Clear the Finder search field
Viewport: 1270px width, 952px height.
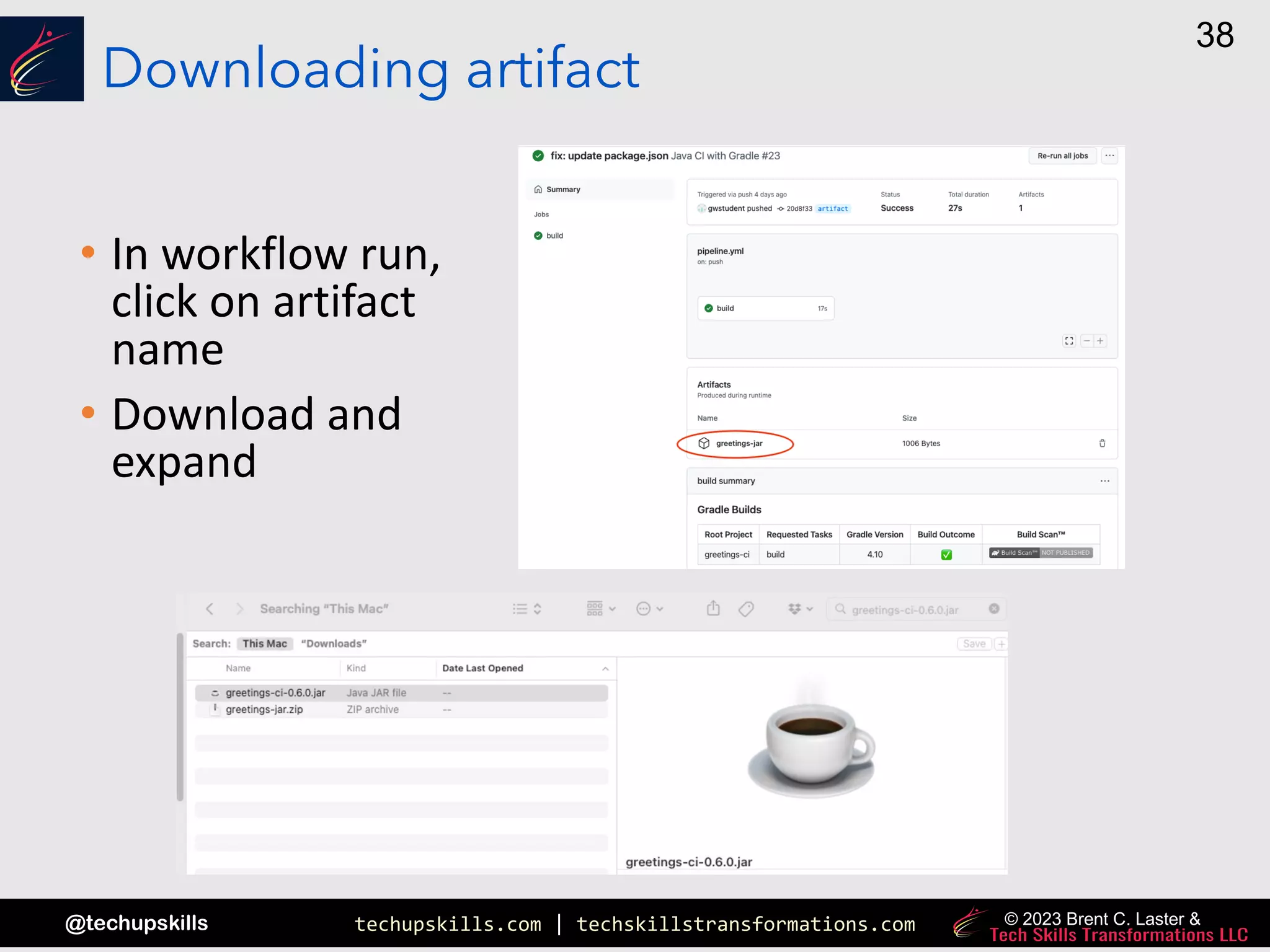point(994,609)
